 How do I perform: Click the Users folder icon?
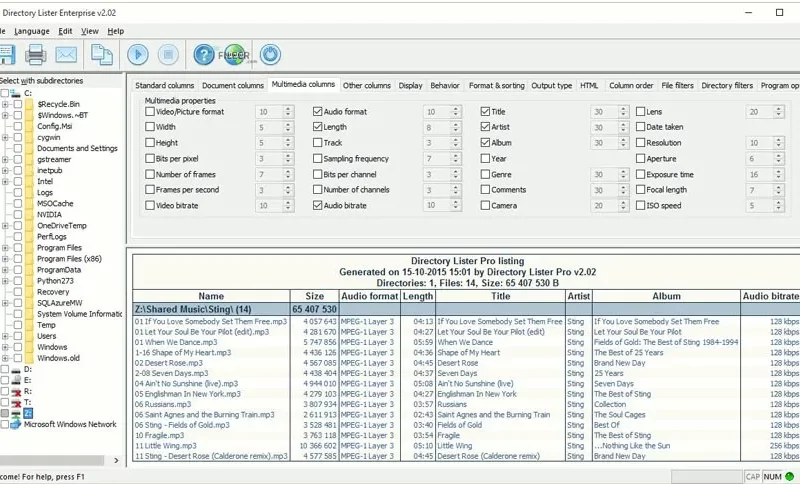coord(29,336)
